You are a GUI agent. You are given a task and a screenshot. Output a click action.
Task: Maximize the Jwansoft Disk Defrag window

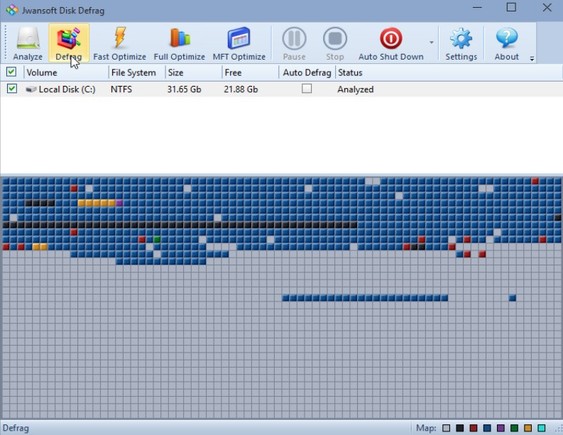pos(511,8)
